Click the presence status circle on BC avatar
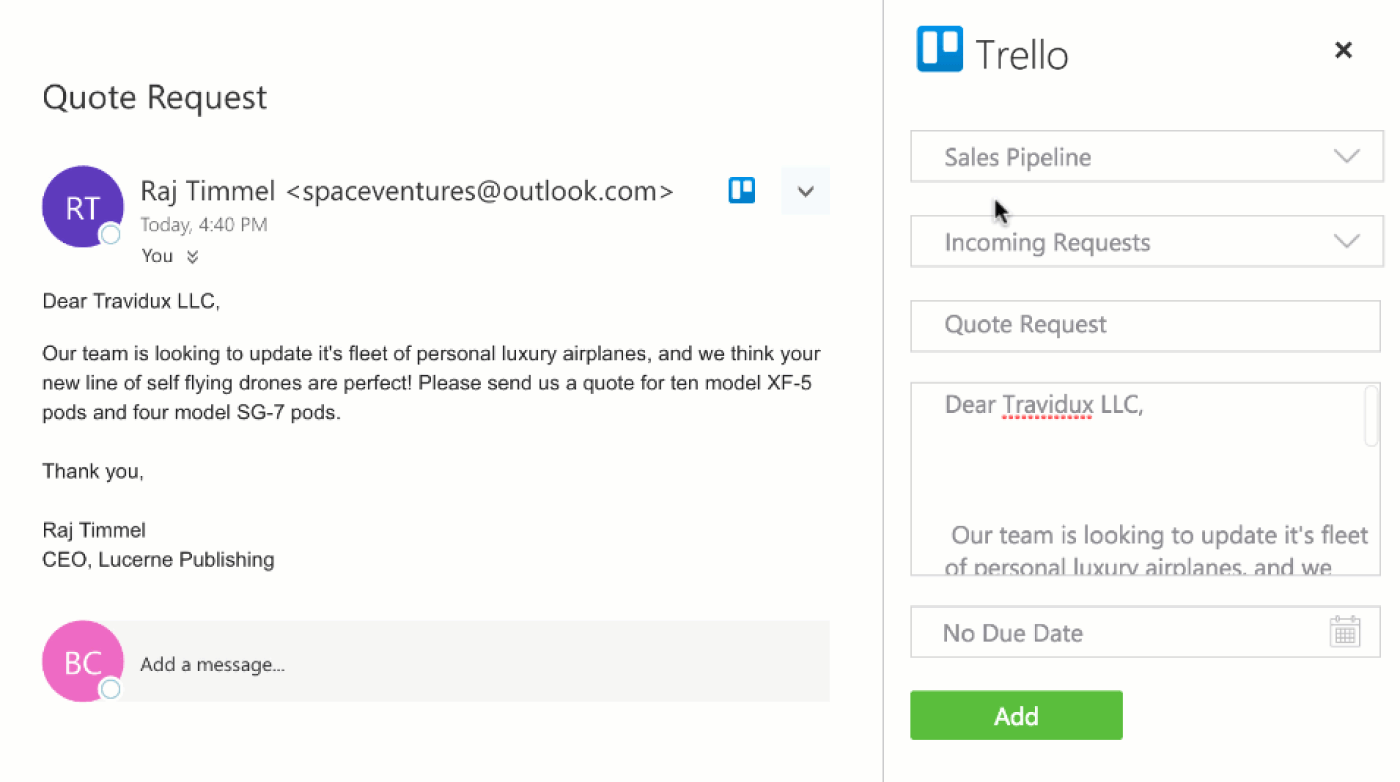 pos(110,690)
